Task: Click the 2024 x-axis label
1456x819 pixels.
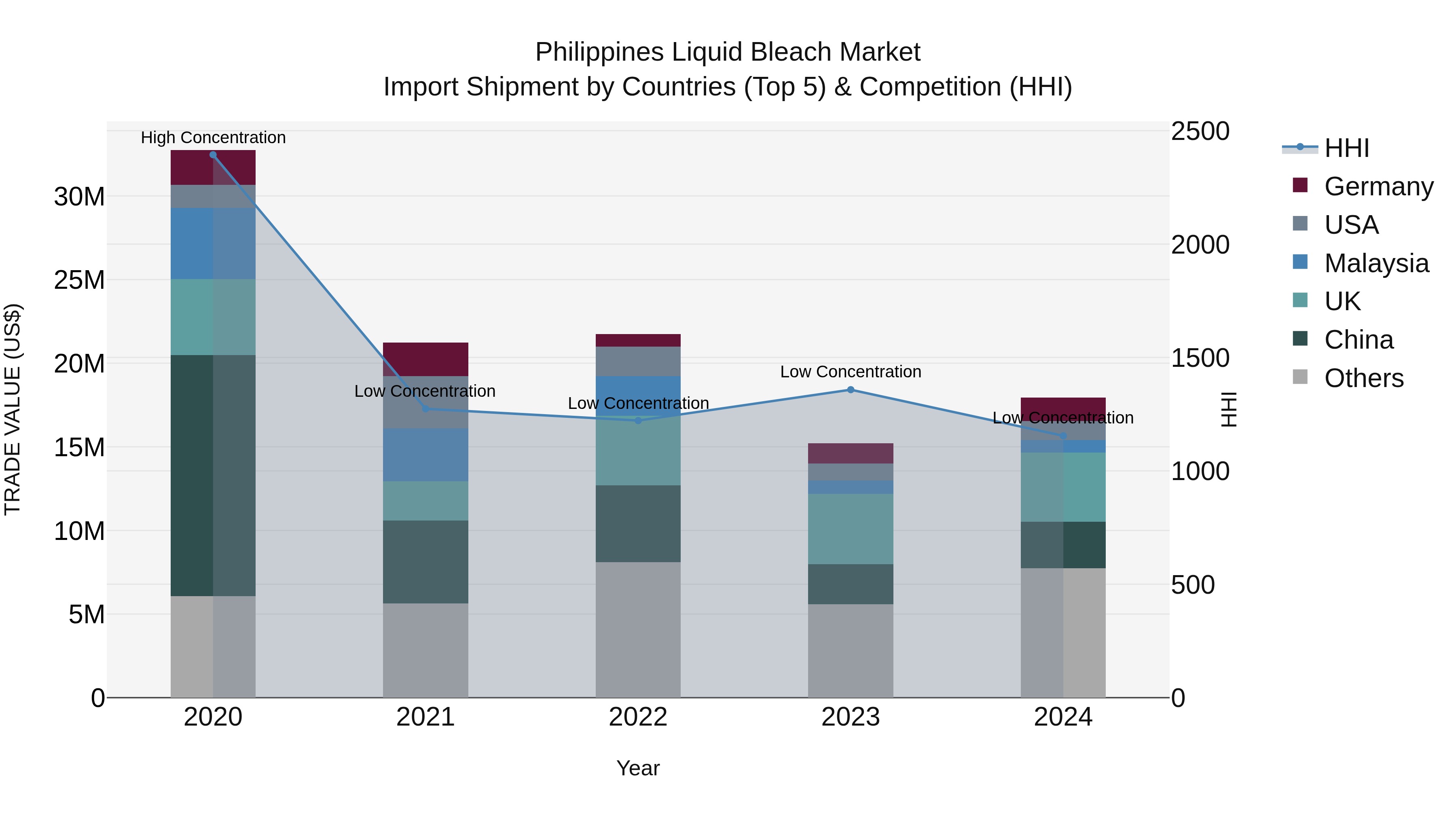Action: coord(1063,717)
